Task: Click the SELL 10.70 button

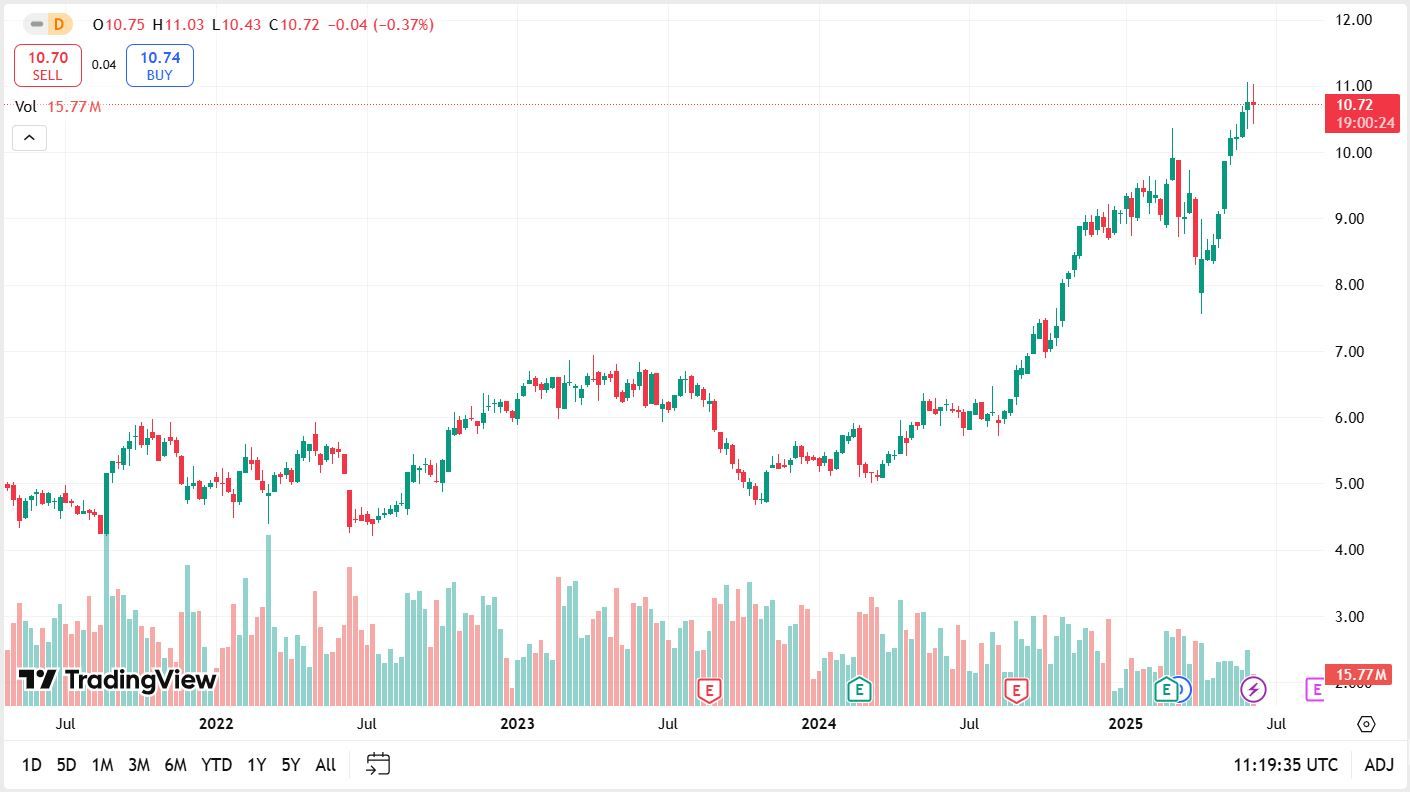Action: pos(47,64)
